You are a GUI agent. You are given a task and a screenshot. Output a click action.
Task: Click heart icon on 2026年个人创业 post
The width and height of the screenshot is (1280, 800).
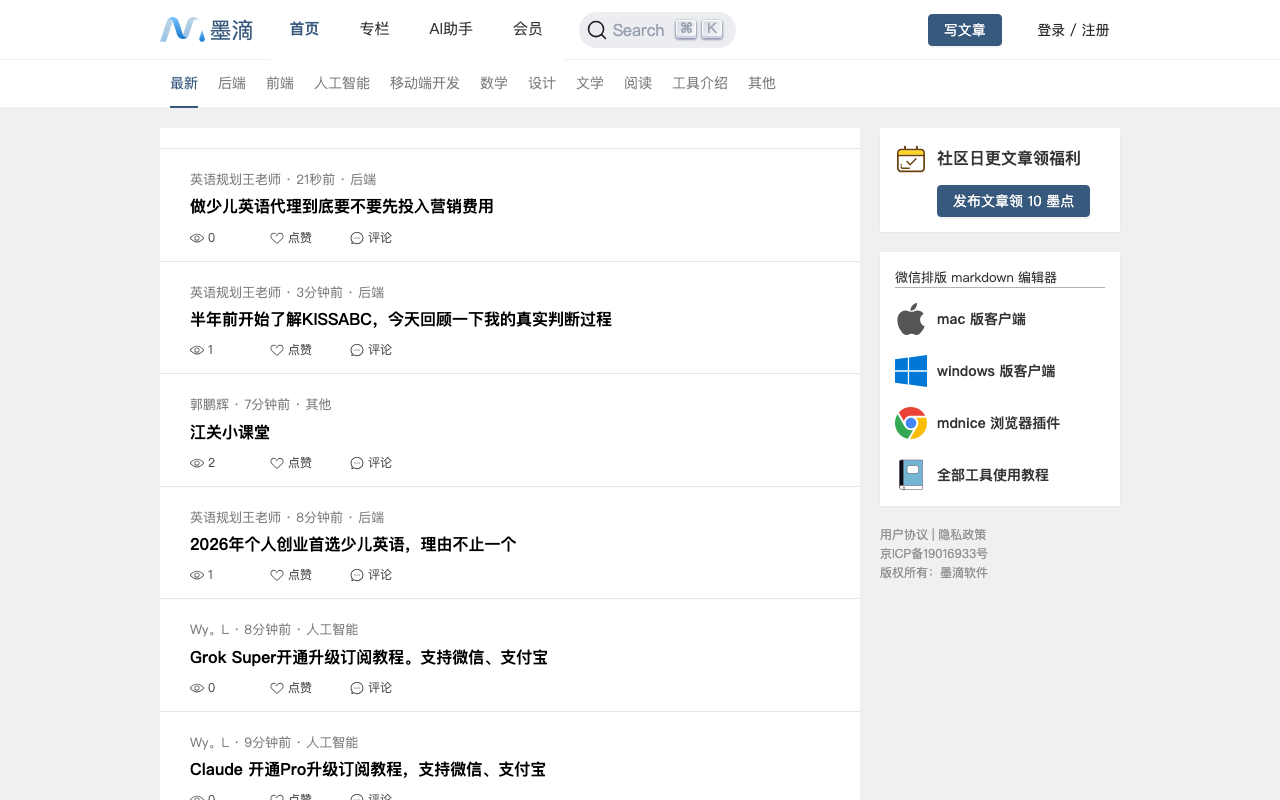click(x=277, y=575)
